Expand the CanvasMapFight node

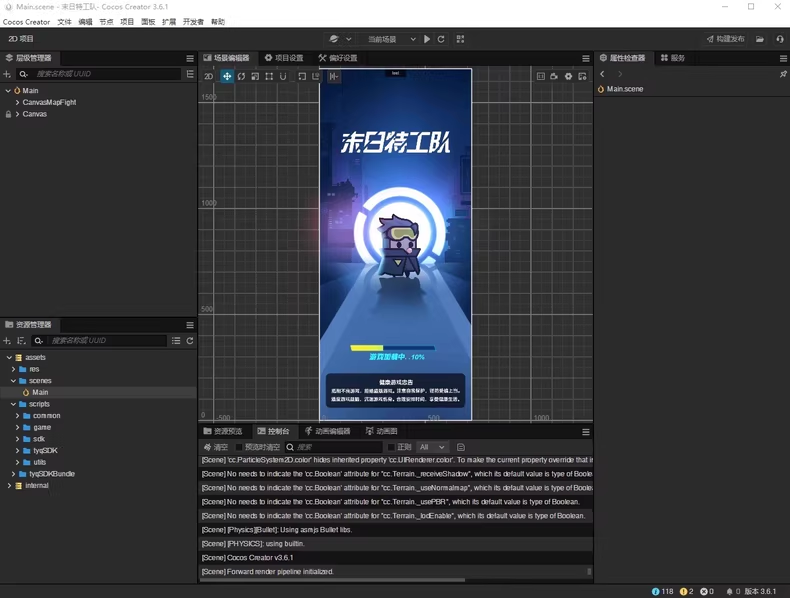(x=17, y=102)
